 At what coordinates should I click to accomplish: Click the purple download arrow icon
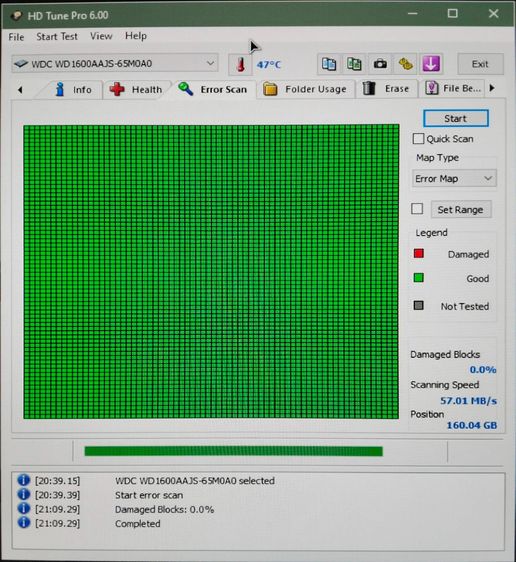(431, 64)
